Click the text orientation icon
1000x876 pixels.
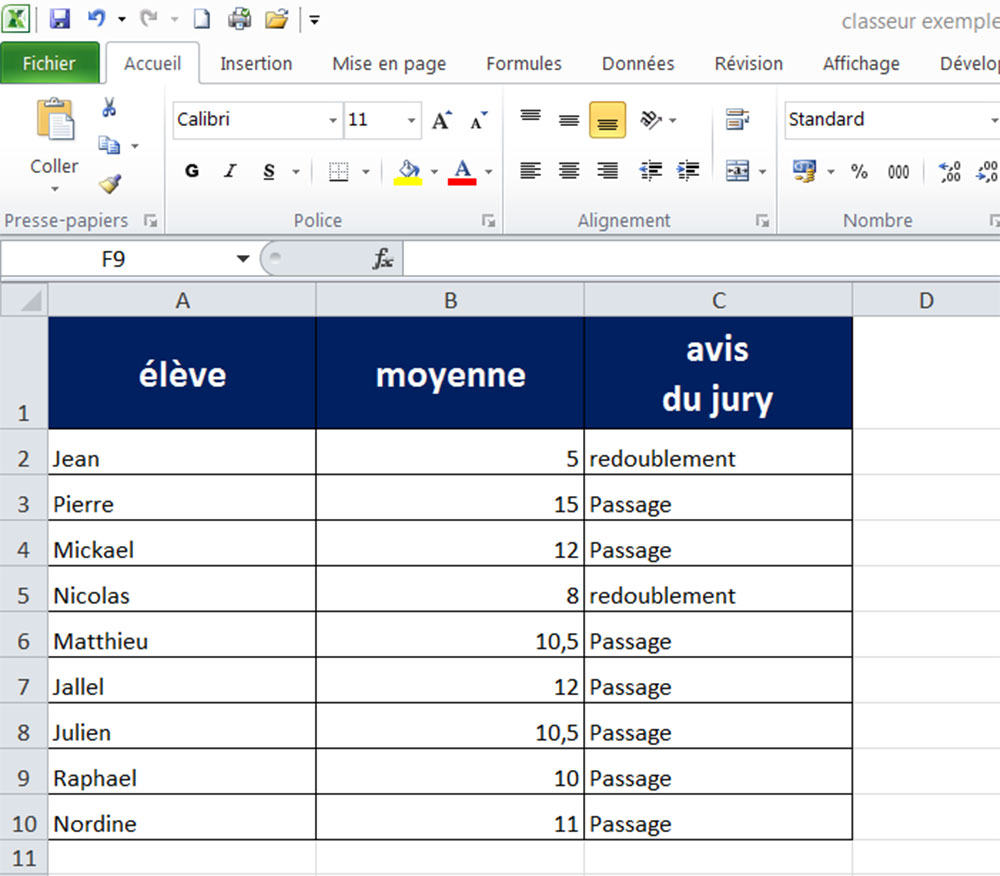point(651,120)
